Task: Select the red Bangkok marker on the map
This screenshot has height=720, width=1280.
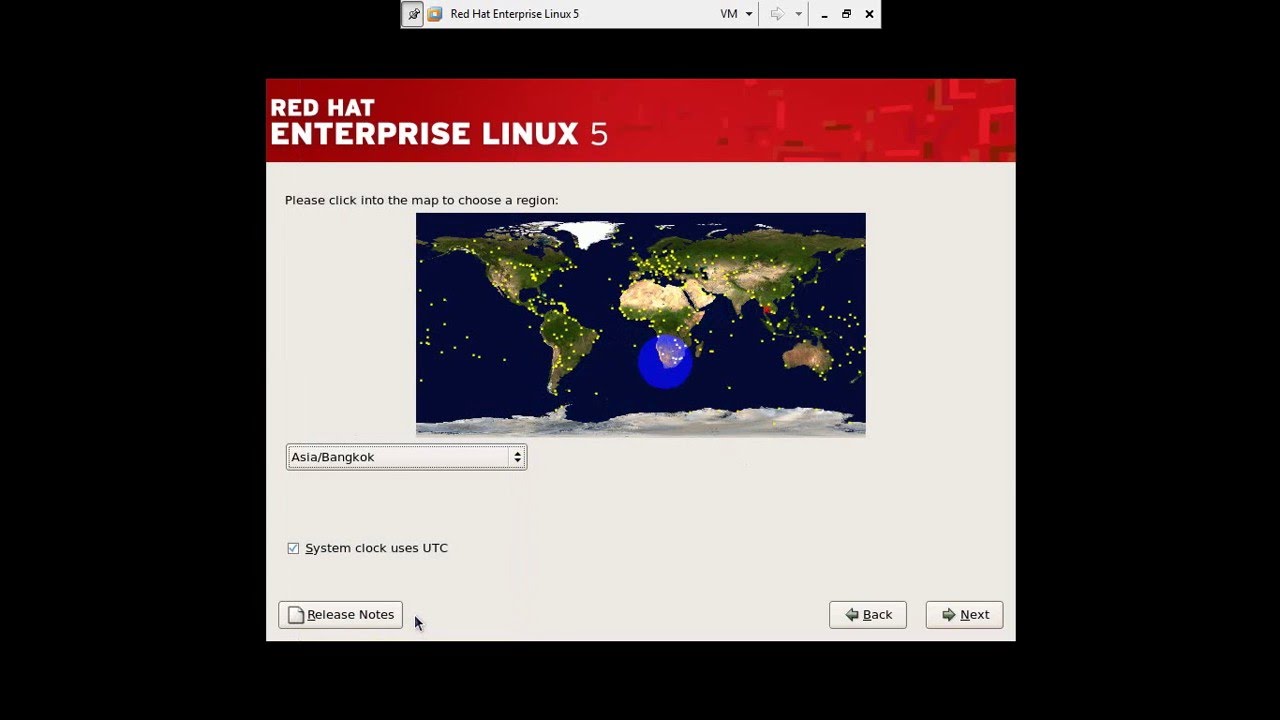Action: pos(767,311)
